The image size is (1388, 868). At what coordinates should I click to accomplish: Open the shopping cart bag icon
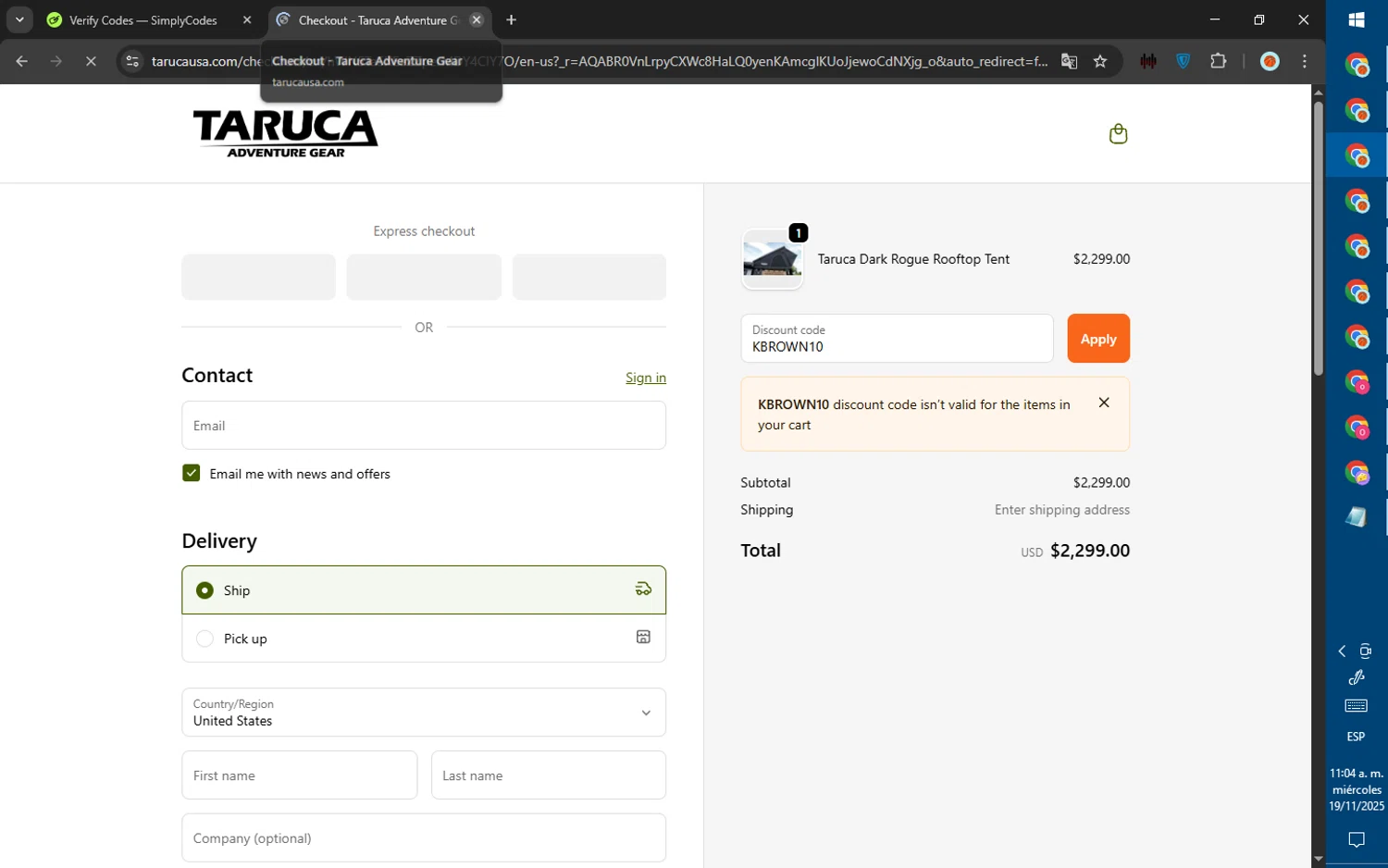pyautogui.click(x=1118, y=134)
